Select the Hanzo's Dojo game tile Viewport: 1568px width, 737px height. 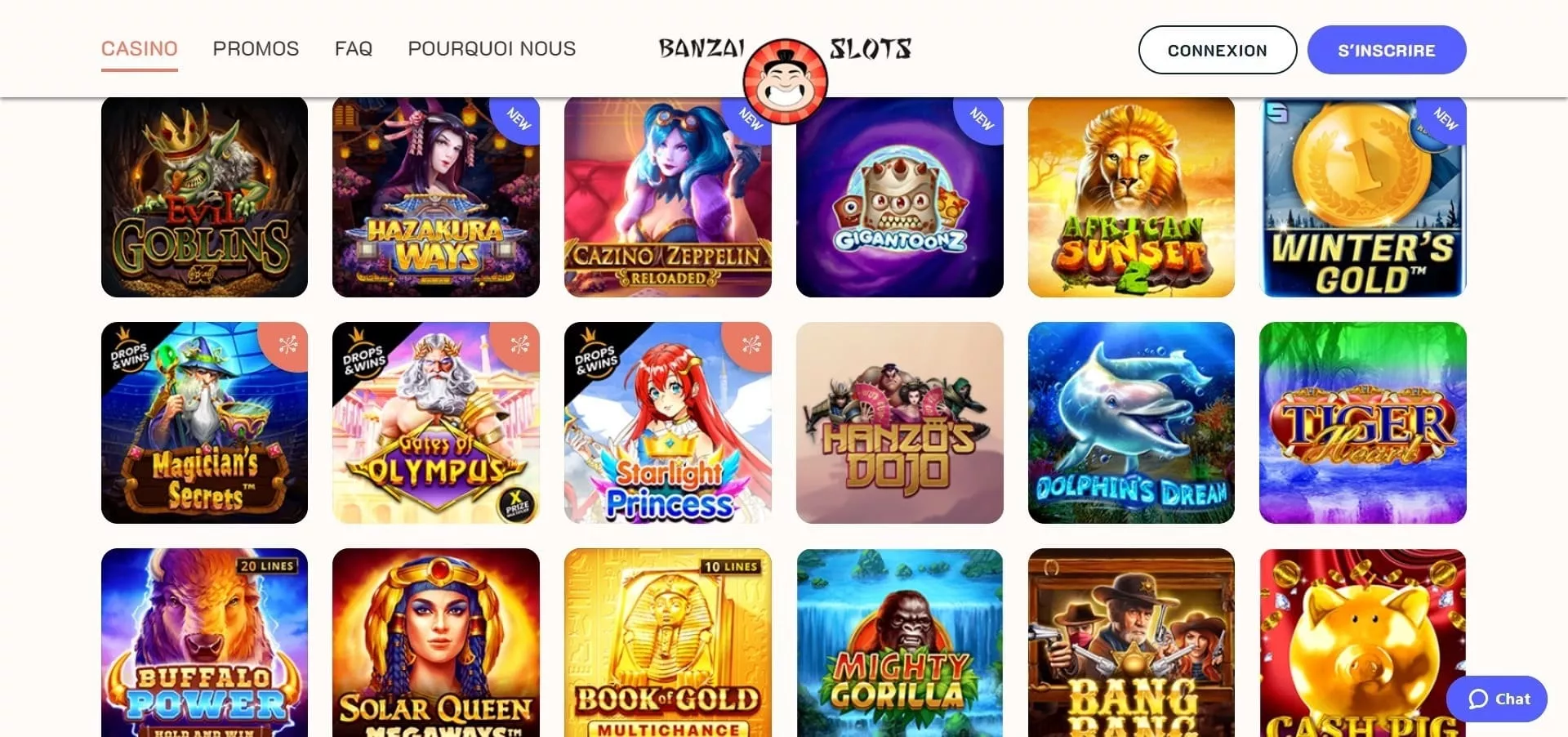(x=899, y=422)
